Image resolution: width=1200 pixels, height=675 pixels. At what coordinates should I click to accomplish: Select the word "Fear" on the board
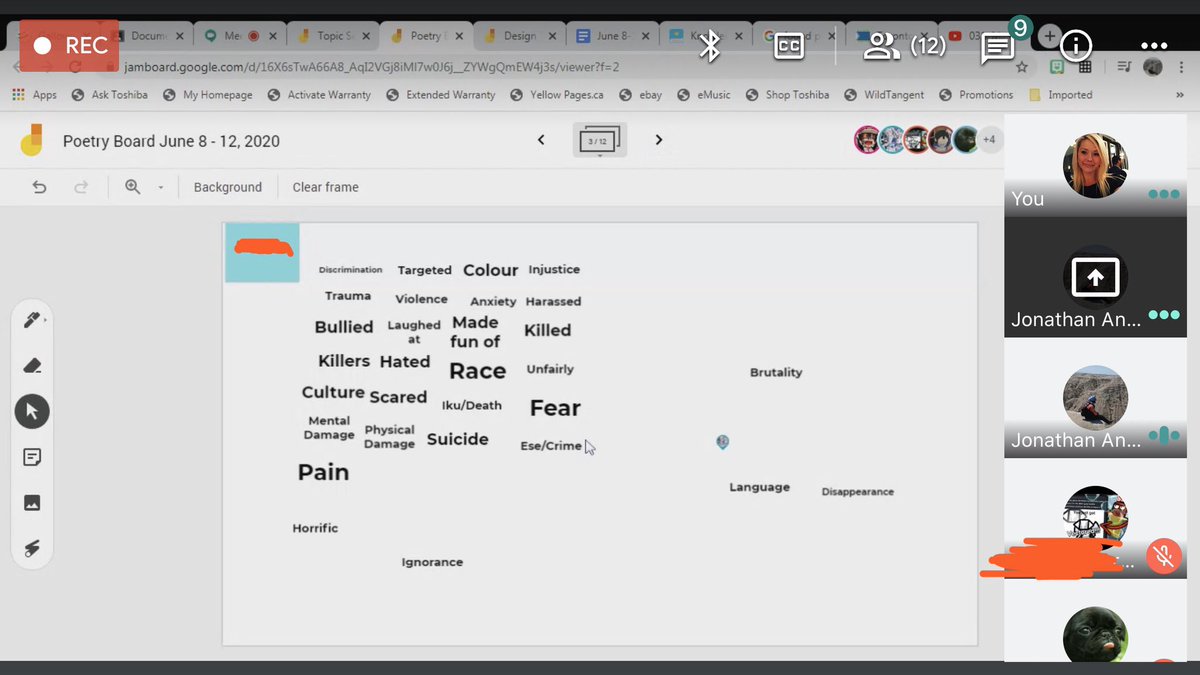(555, 408)
